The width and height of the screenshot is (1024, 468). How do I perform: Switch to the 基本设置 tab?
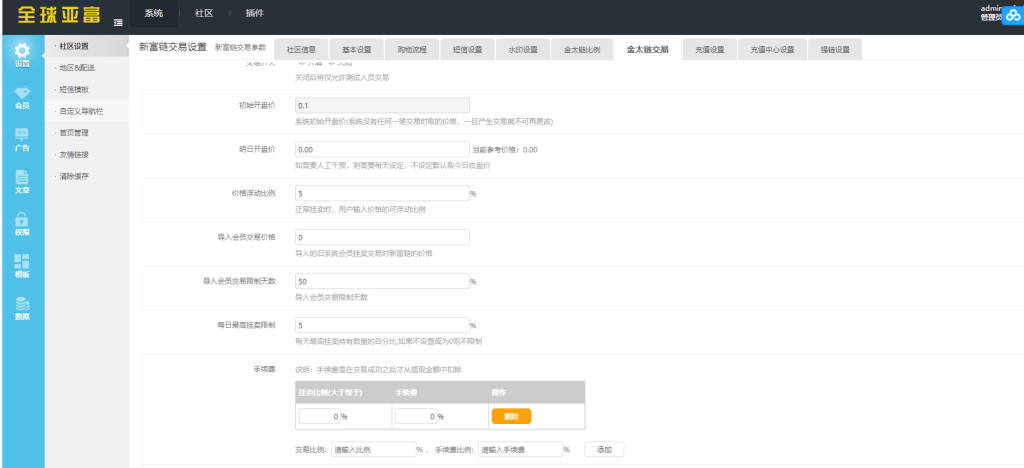[357, 50]
